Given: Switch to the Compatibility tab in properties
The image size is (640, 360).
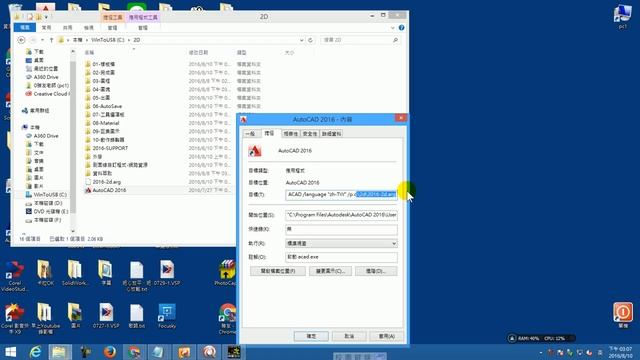Looking at the screenshot, I should click(x=291, y=134).
